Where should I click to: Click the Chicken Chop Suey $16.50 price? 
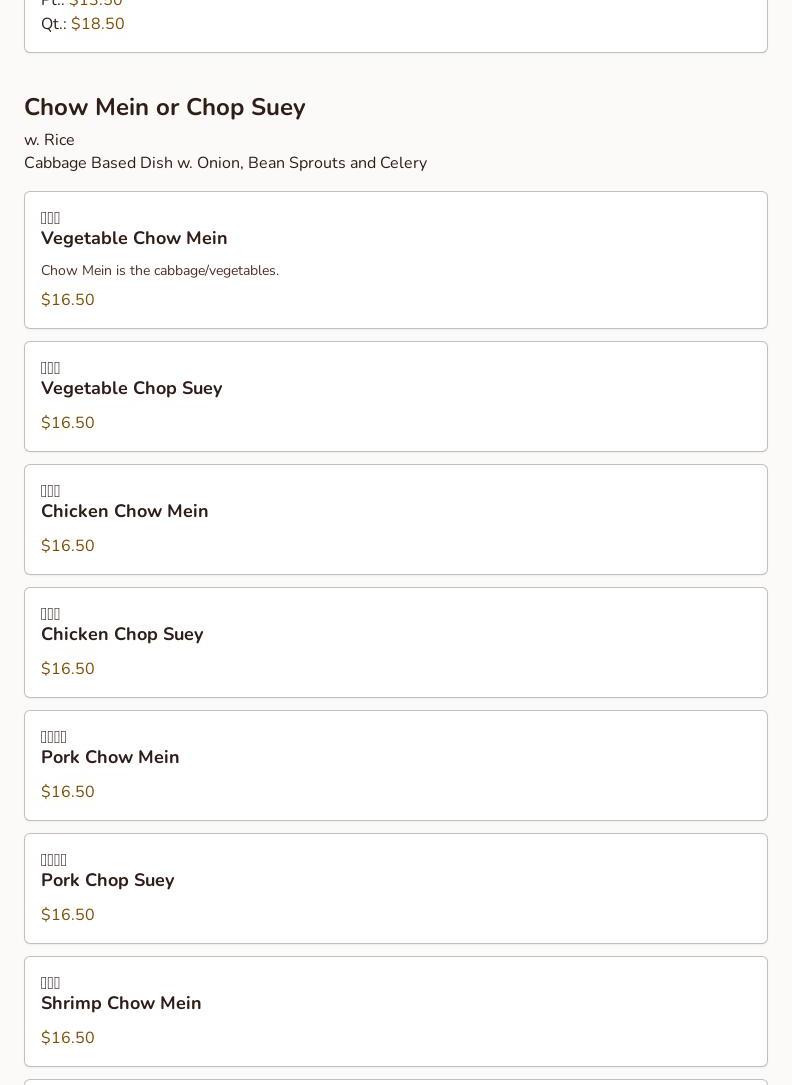click(x=67, y=669)
